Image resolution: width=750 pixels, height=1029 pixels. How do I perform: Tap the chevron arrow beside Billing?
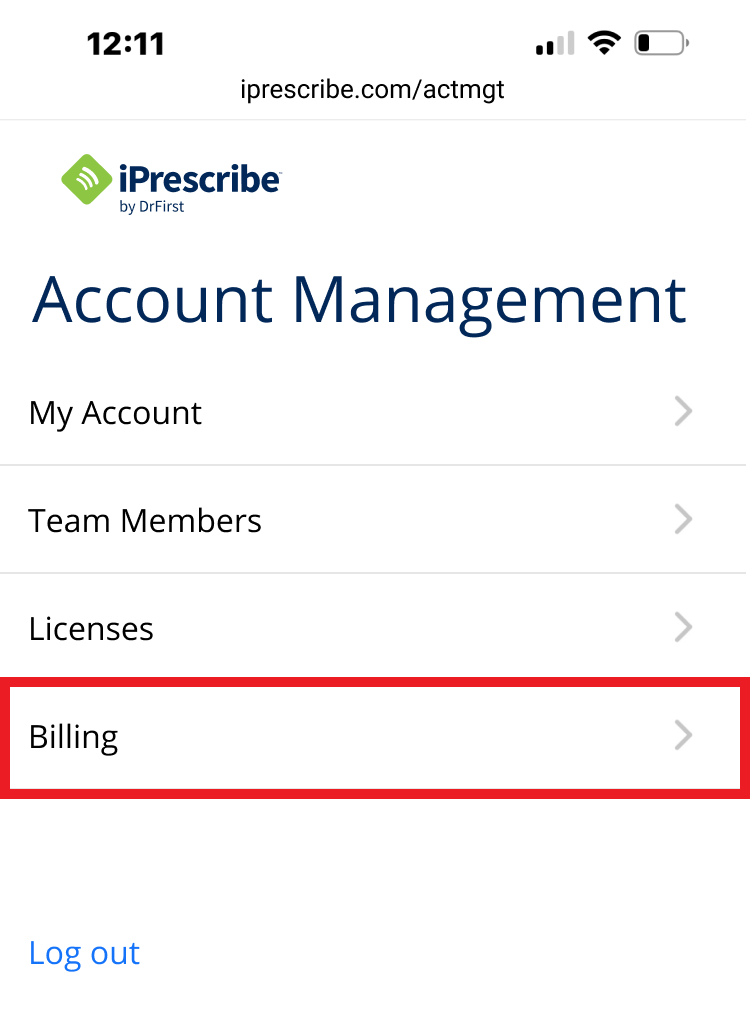click(x=683, y=736)
